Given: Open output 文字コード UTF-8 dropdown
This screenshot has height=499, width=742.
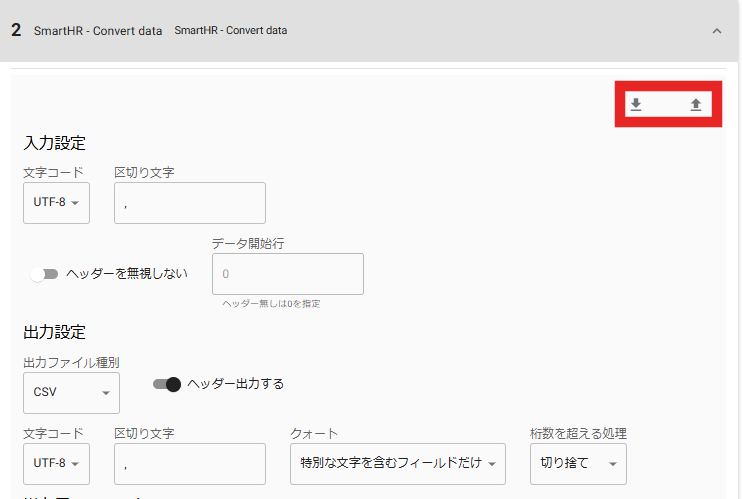Looking at the screenshot, I should coord(56,463).
